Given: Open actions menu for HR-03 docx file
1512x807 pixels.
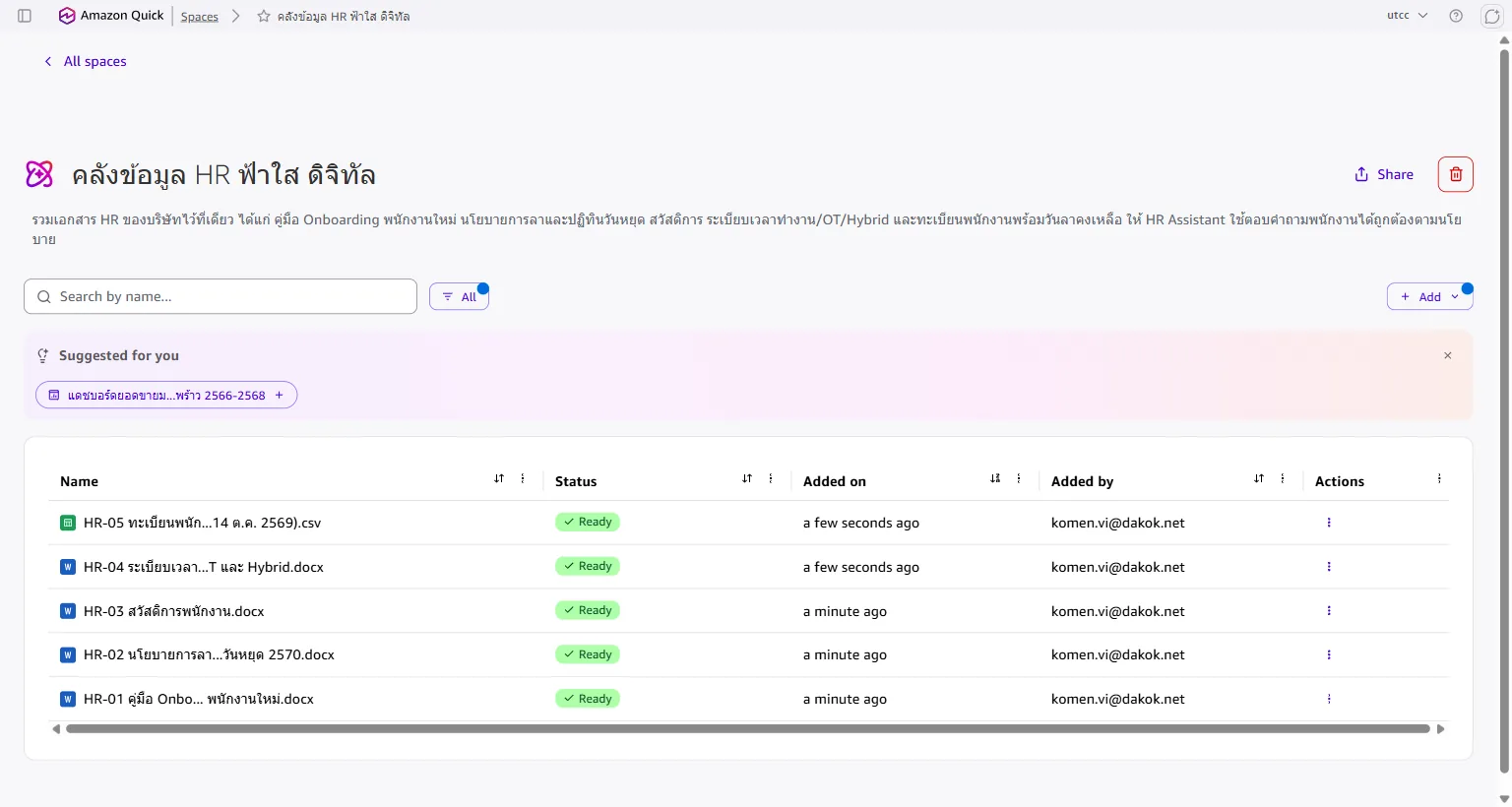Looking at the screenshot, I should (x=1329, y=611).
